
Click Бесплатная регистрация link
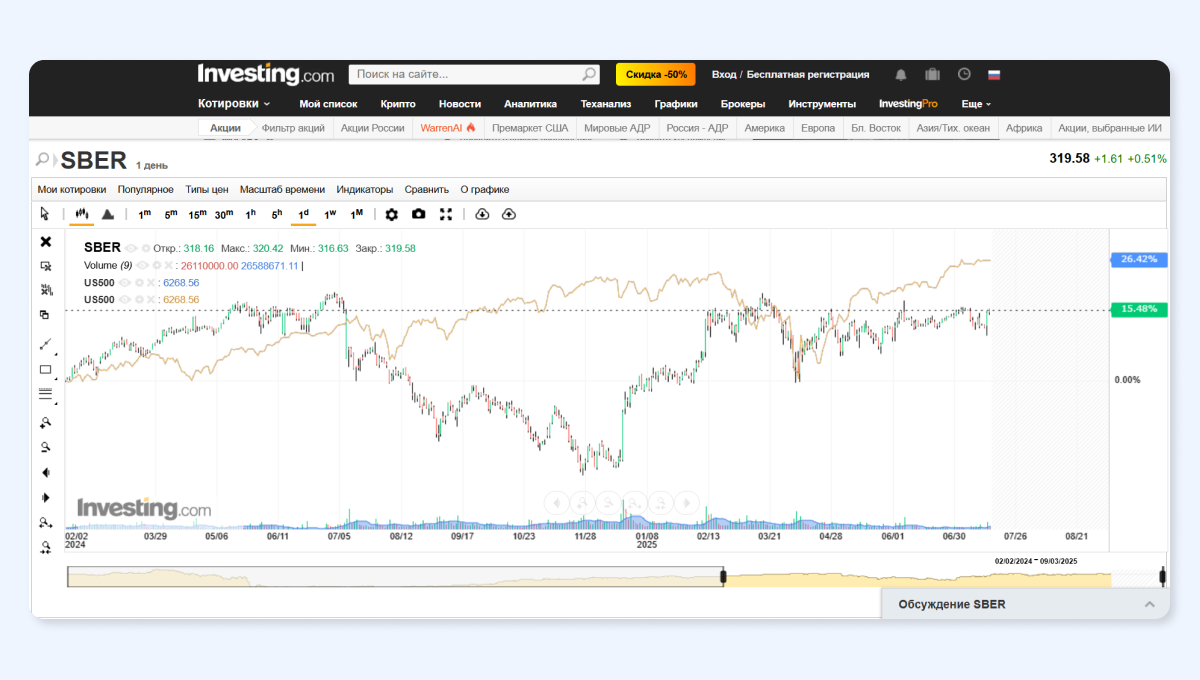[x=808, y=75]
